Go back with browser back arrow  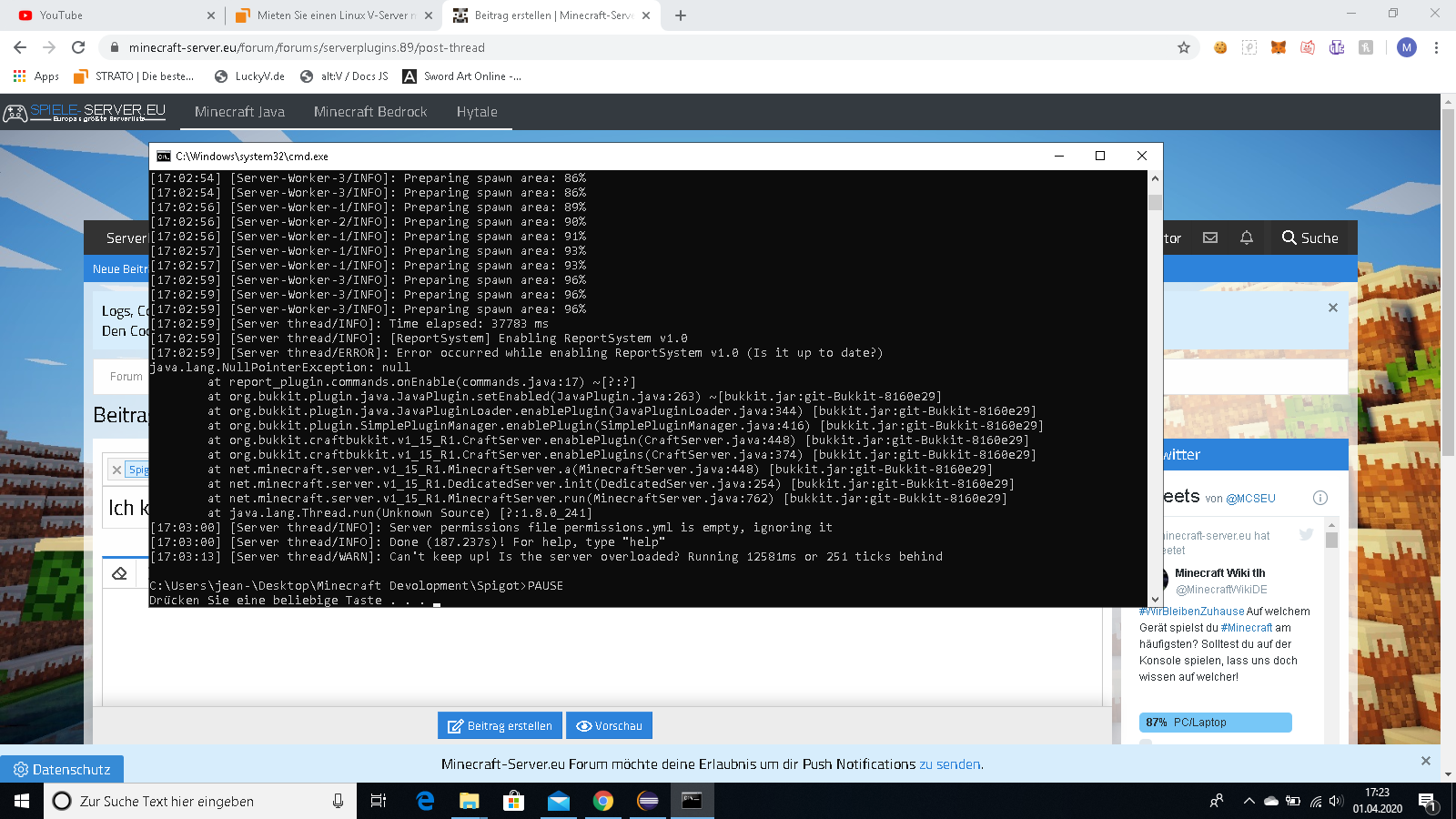click(20, 47)
